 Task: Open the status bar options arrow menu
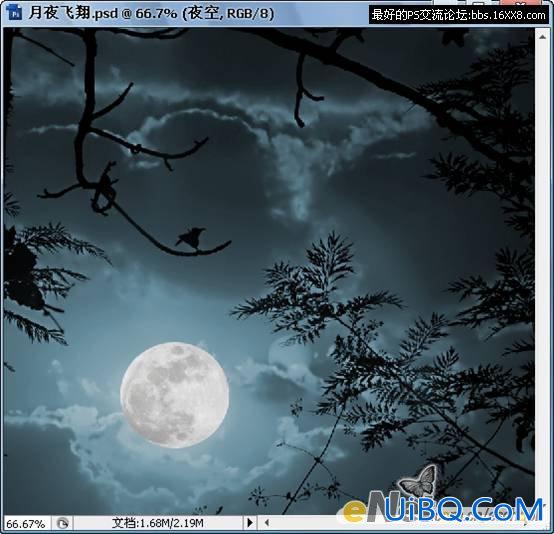[x=249, y=522]
